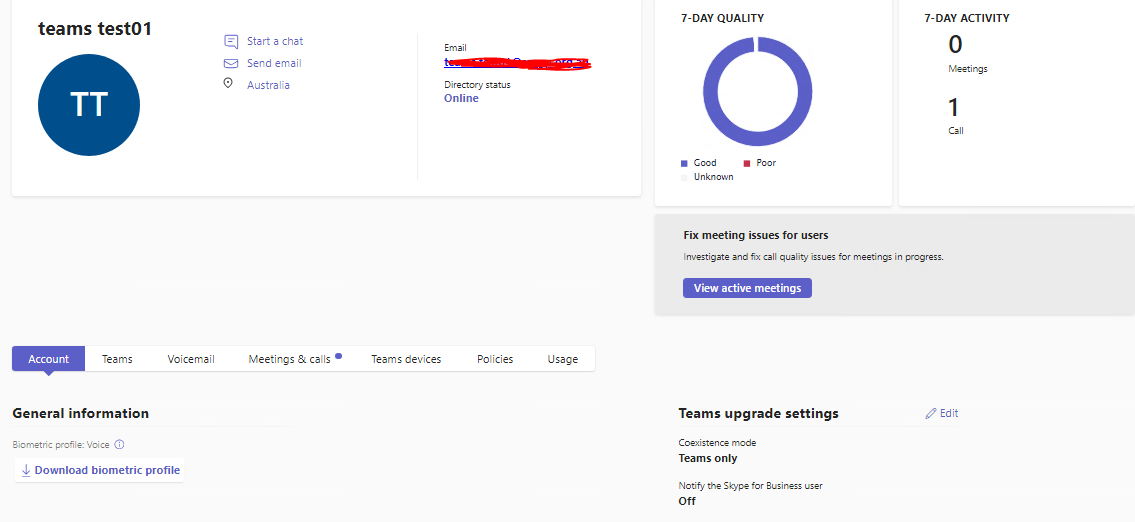The image size is (1135, 522).
Task: Click the Good legend color square
Action: coord(684,164)
